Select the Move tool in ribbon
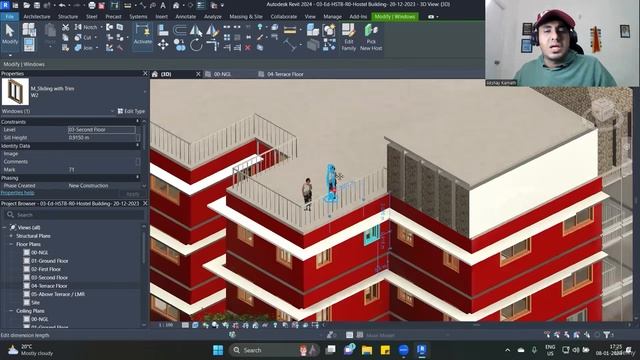The width and height of the screenshot is (640, 360). pyautogui.click(x=163, y=45)
